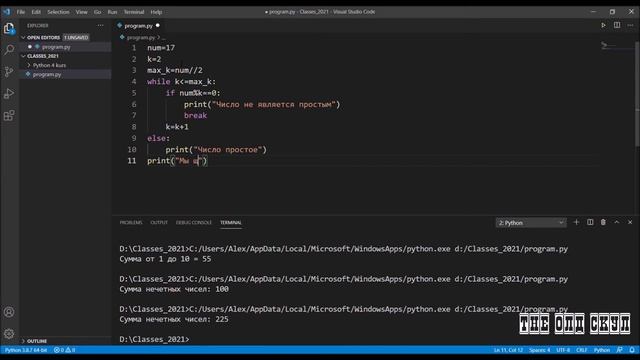Open the Run menu

click(x=112, y=12)
